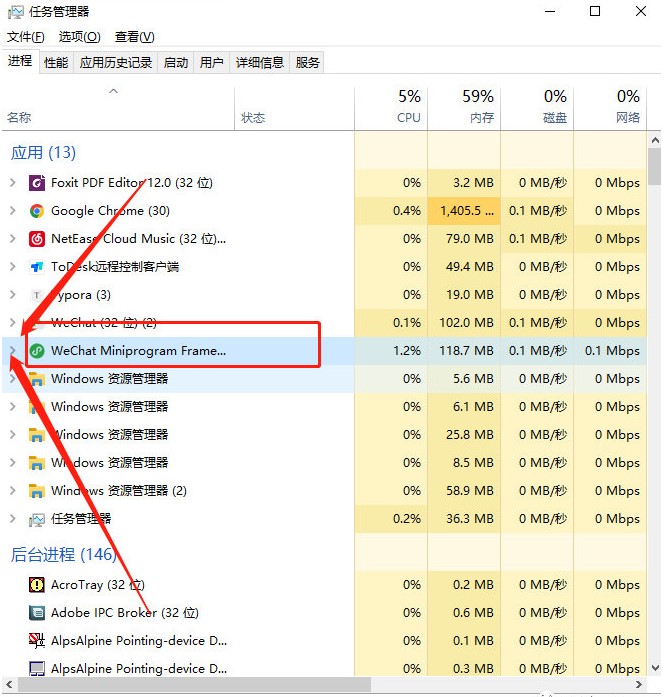This screenshot has width=665, height=697.
Task: Click the 后台进程 (146) group header
Action: point(64,555)
